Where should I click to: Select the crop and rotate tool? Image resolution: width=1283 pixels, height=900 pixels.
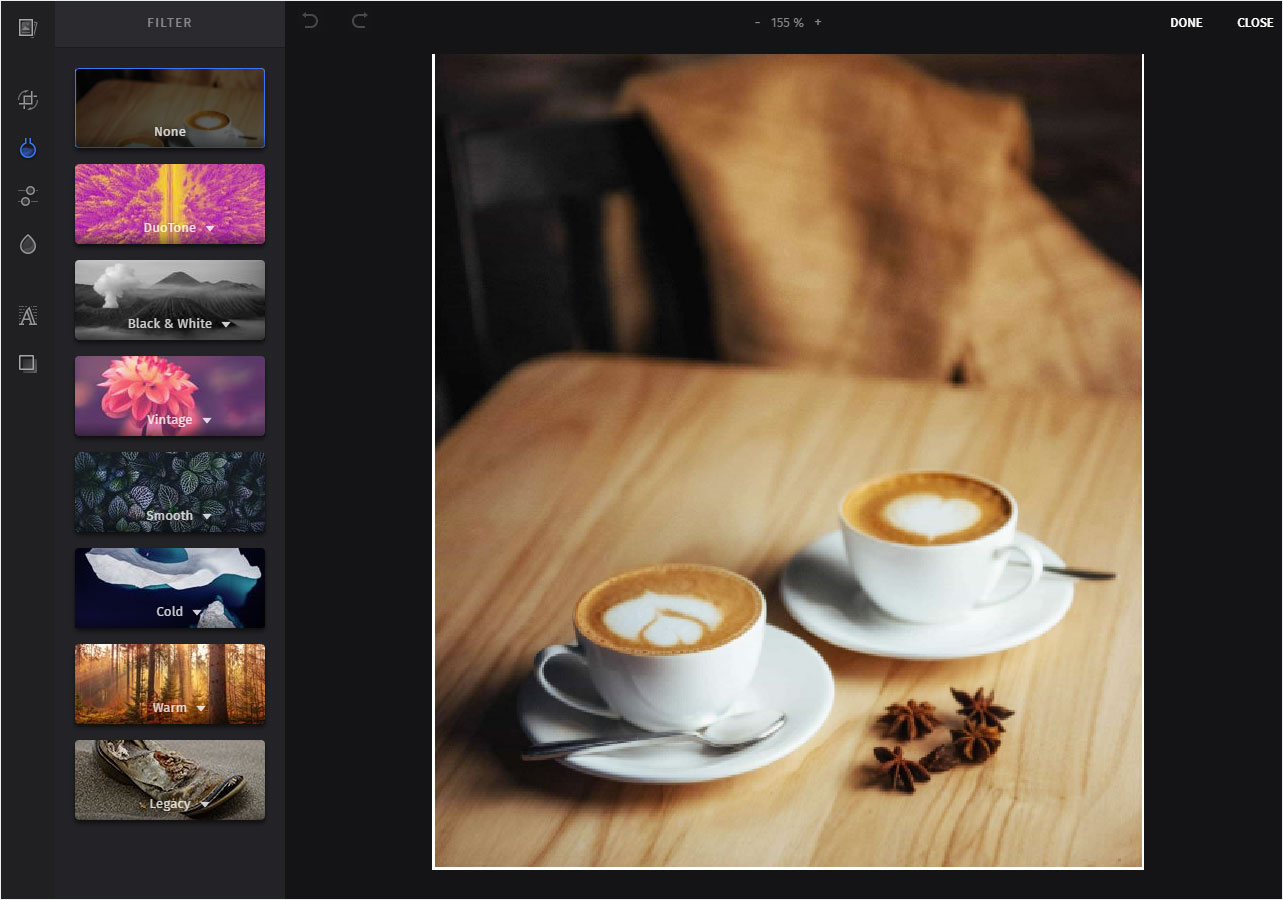[28, 100]
